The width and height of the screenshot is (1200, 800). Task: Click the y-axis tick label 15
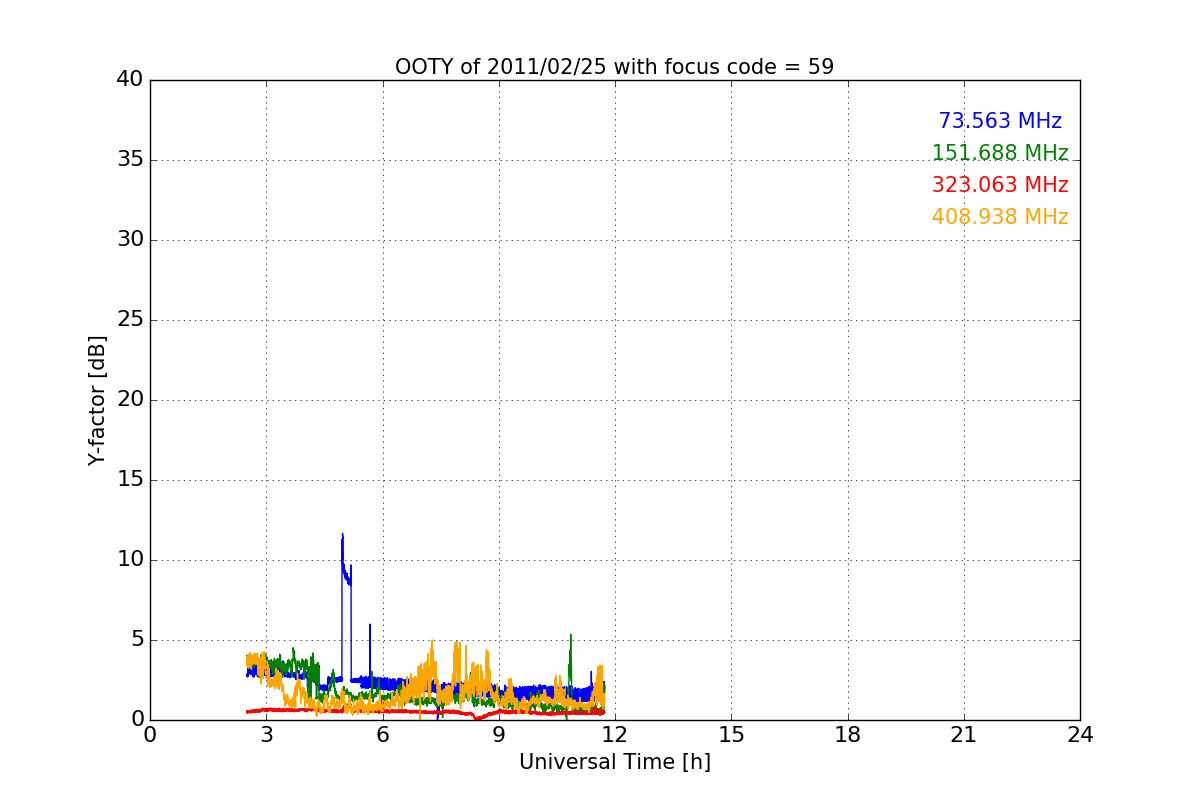point(130,480)
